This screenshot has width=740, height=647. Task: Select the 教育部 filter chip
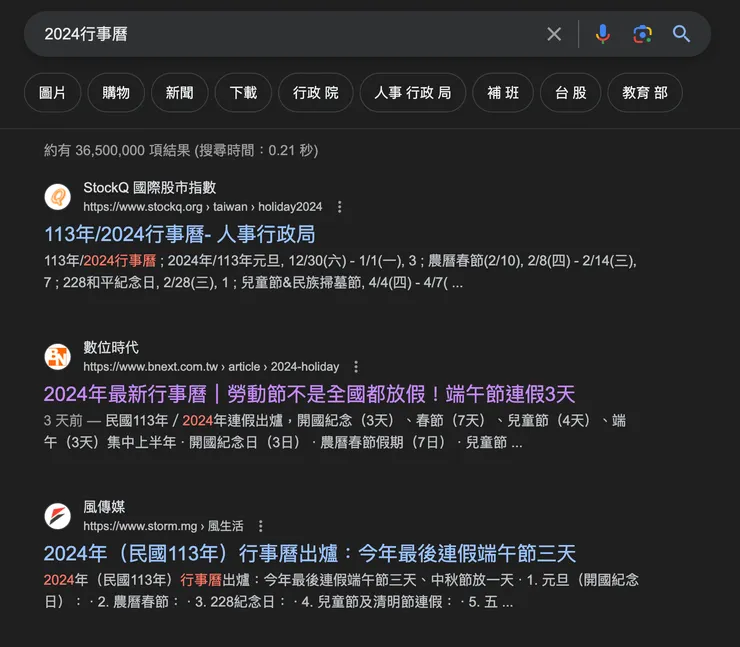pyautogui.click(x=645, y=92)
